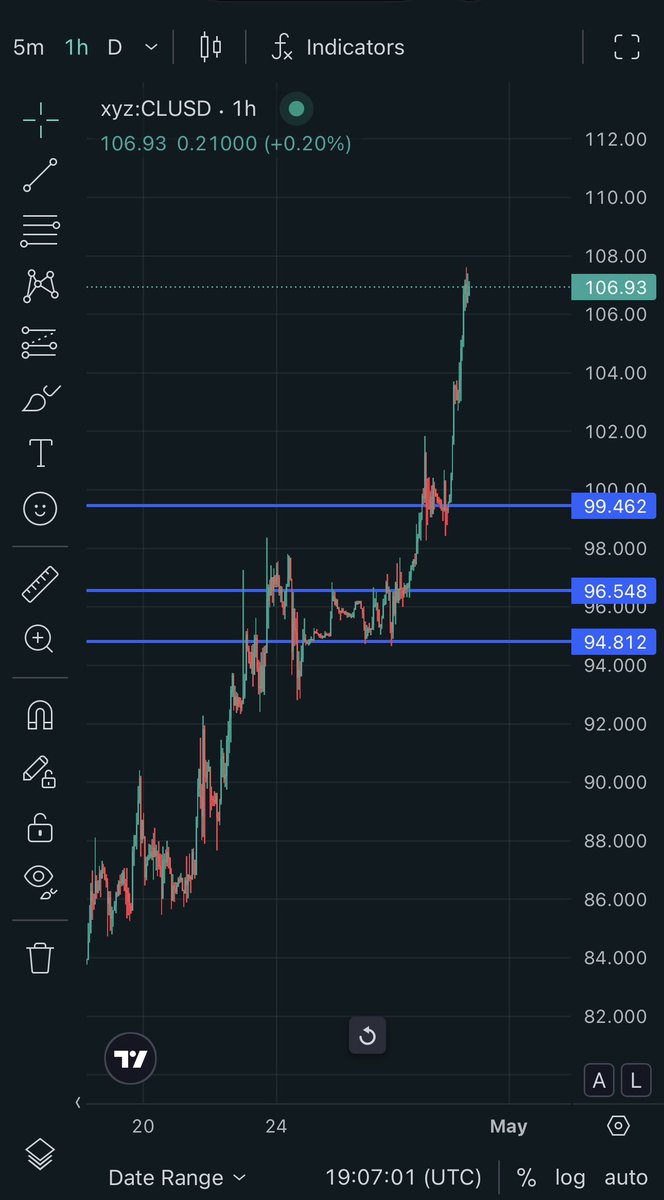This screenshot has height=1200, width=664.
Task: Toggle the A auto-scale button
Action: tap(600, 1080)
